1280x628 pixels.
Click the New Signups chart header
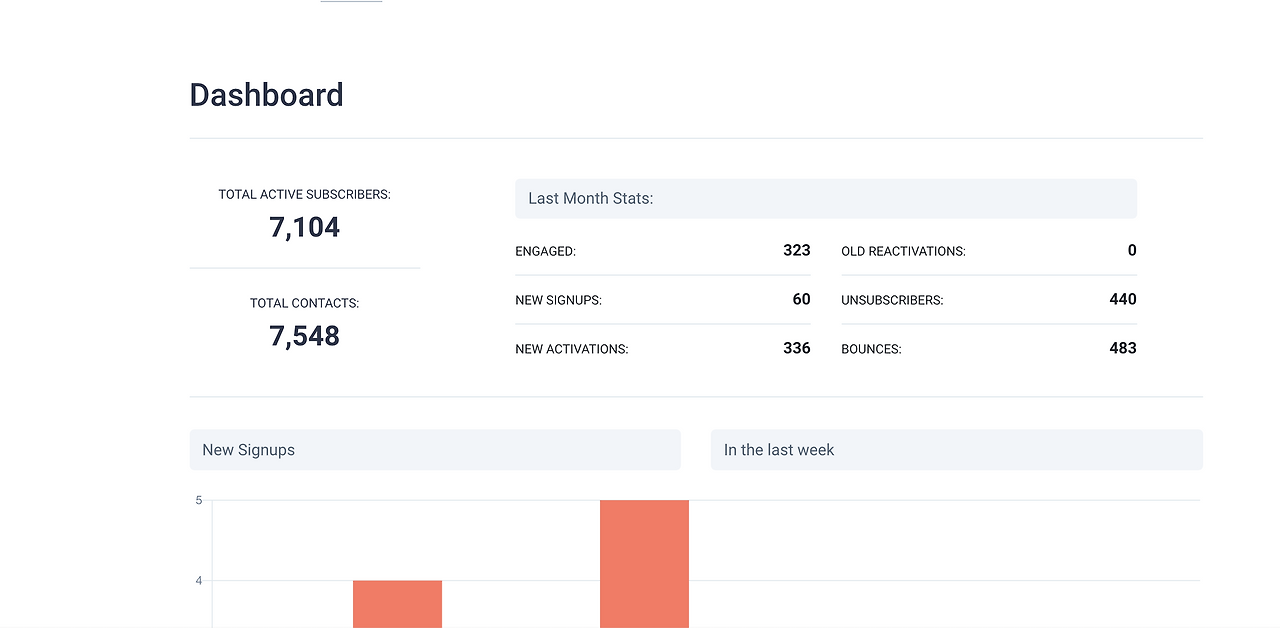[435, 450]
